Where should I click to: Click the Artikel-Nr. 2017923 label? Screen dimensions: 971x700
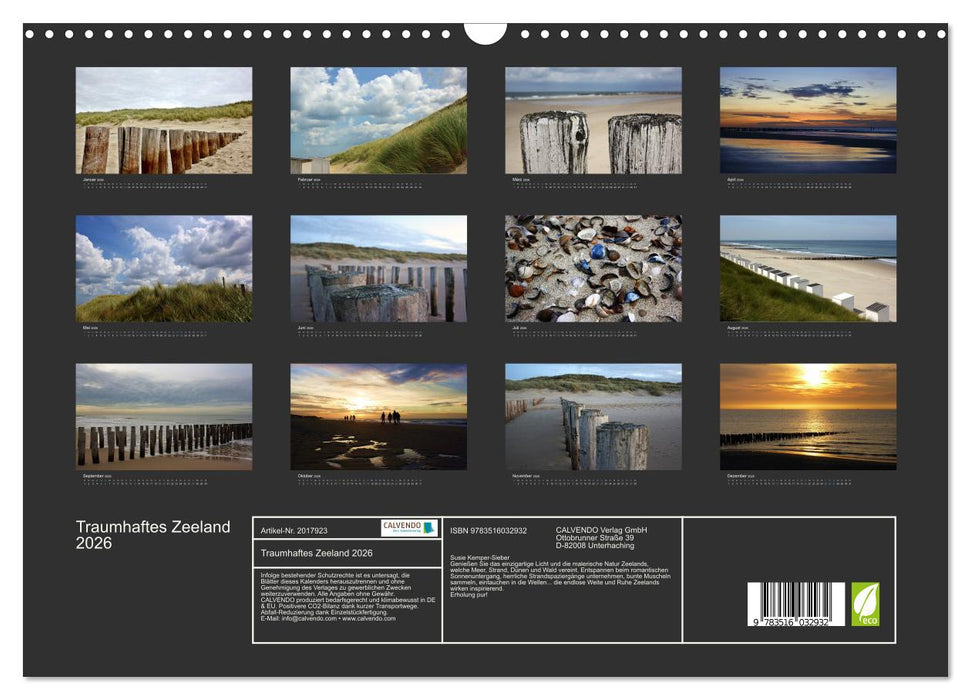pos(293,527)
